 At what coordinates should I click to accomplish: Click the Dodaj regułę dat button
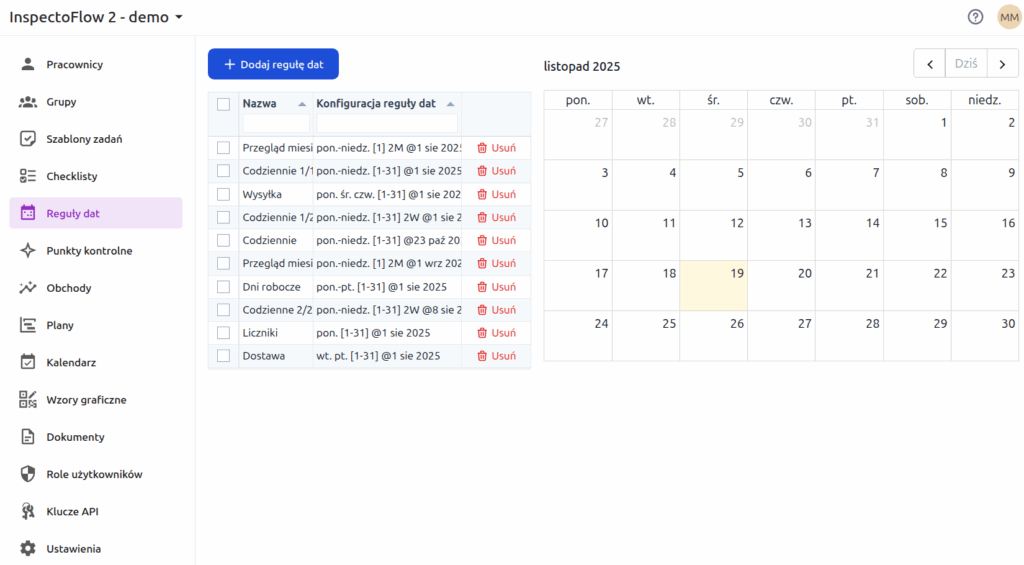(273, 64)
